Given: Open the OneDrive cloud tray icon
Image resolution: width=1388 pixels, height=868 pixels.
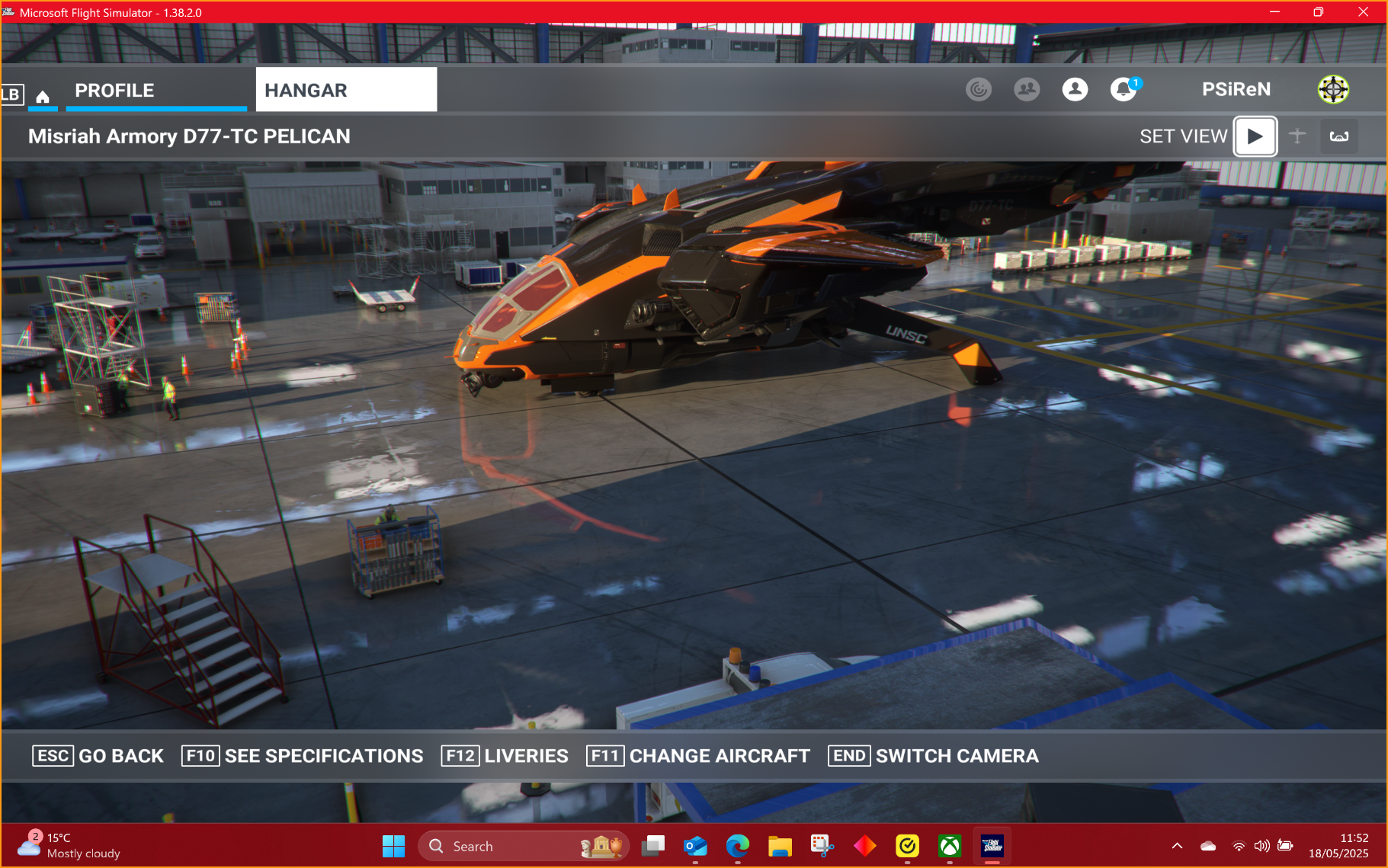Looking at the screenshot, I should tap(1208, 846).
